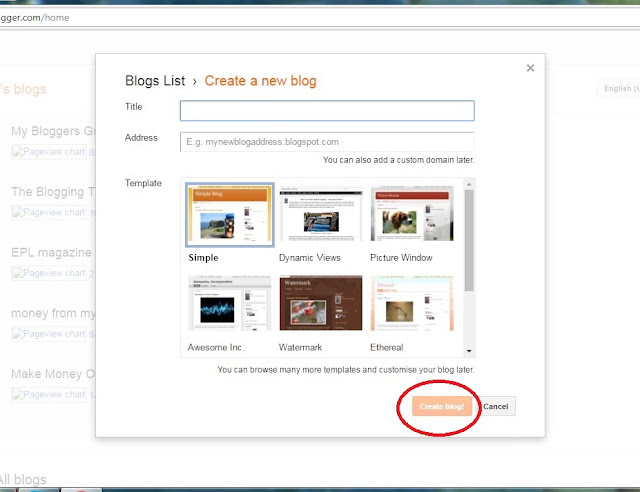Choose the Dynamic Views template thumbnail
This screenshot has height=492, width=640.
point(321,214)
